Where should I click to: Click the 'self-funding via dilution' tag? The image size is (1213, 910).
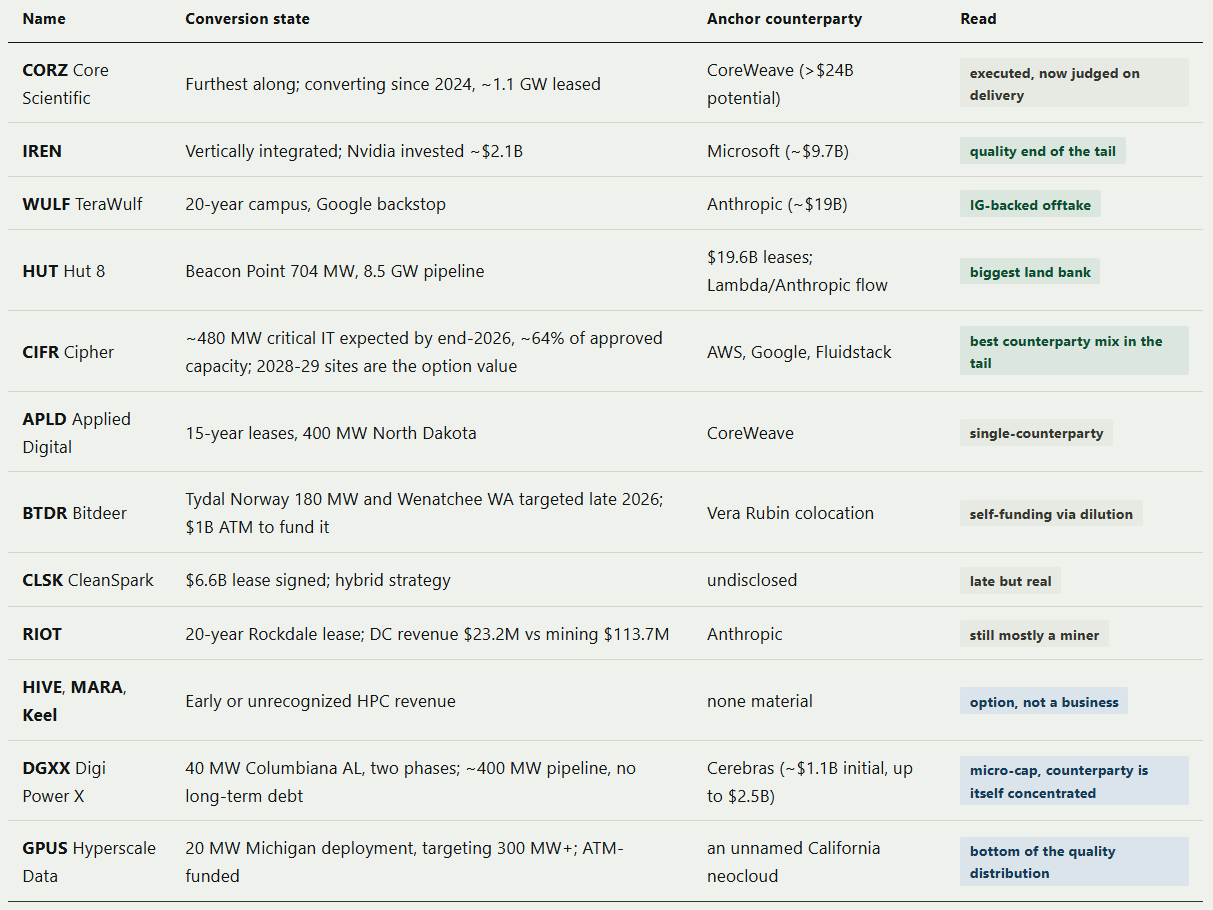tap(1051, 514)
